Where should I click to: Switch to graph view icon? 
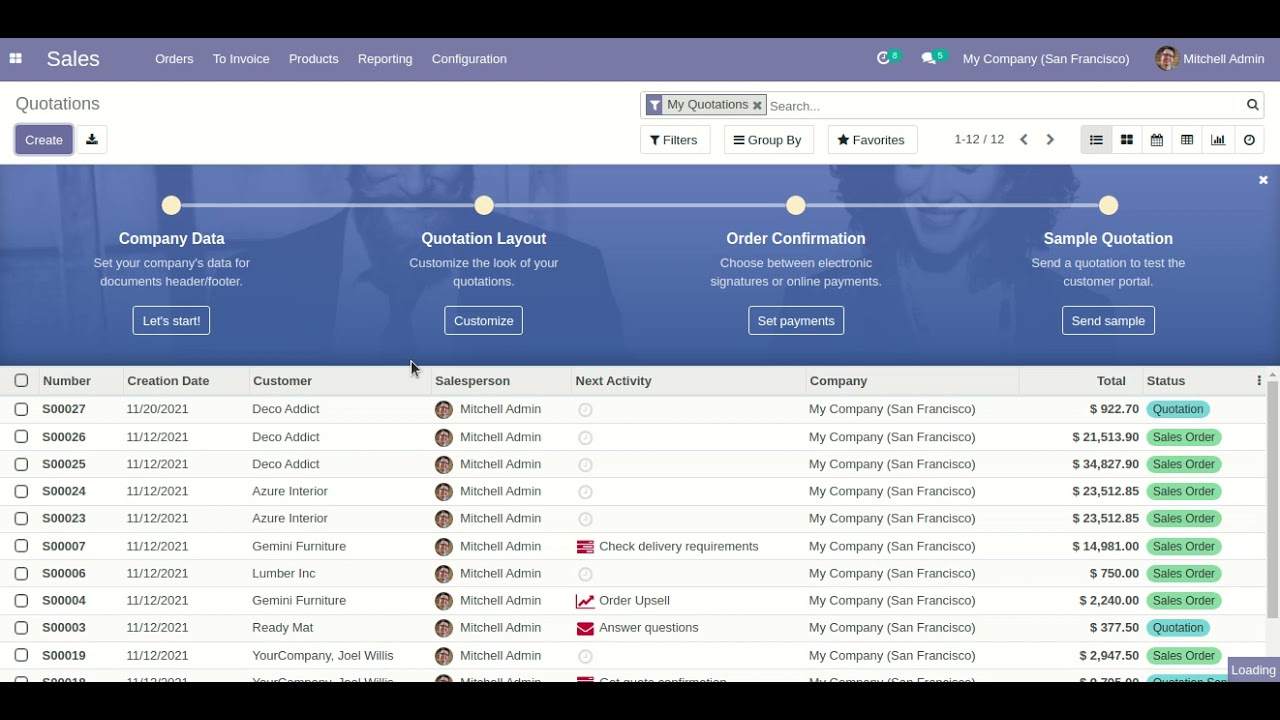pyautogui.click(x=1218, y=140)
